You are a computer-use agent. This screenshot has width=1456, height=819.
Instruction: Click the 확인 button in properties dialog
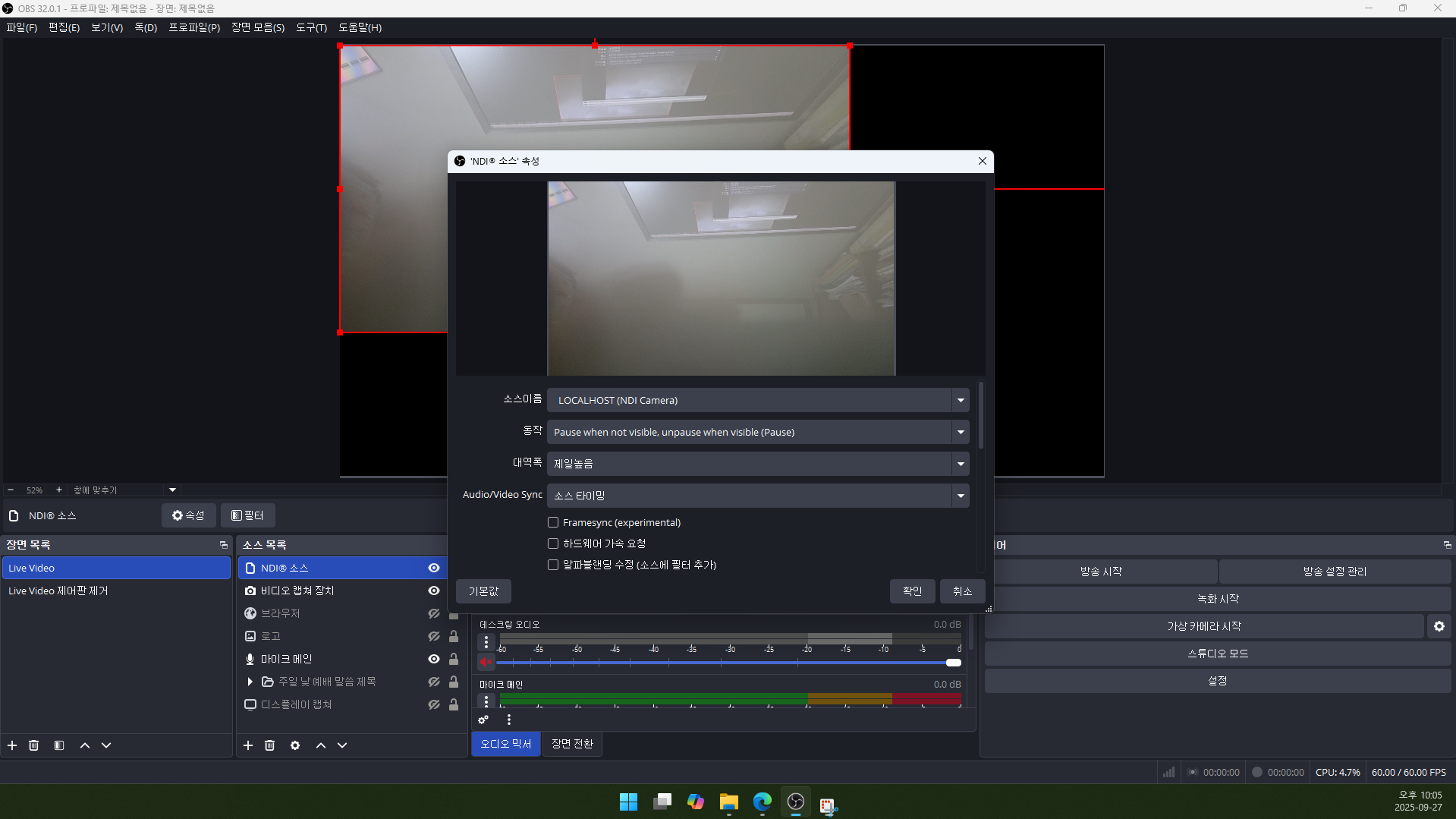pos(912,591)
